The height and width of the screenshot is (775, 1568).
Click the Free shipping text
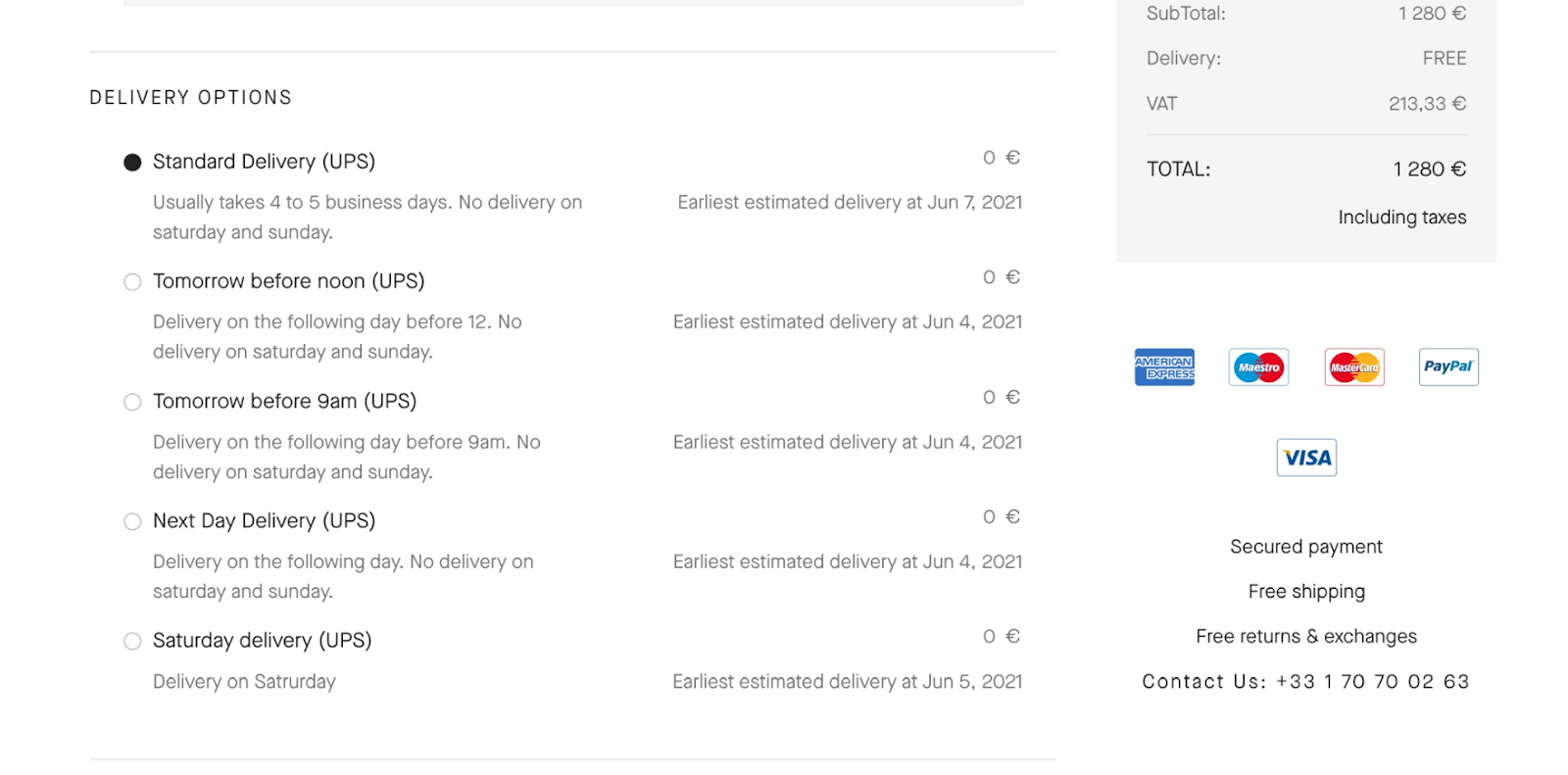pos(1306,592)
